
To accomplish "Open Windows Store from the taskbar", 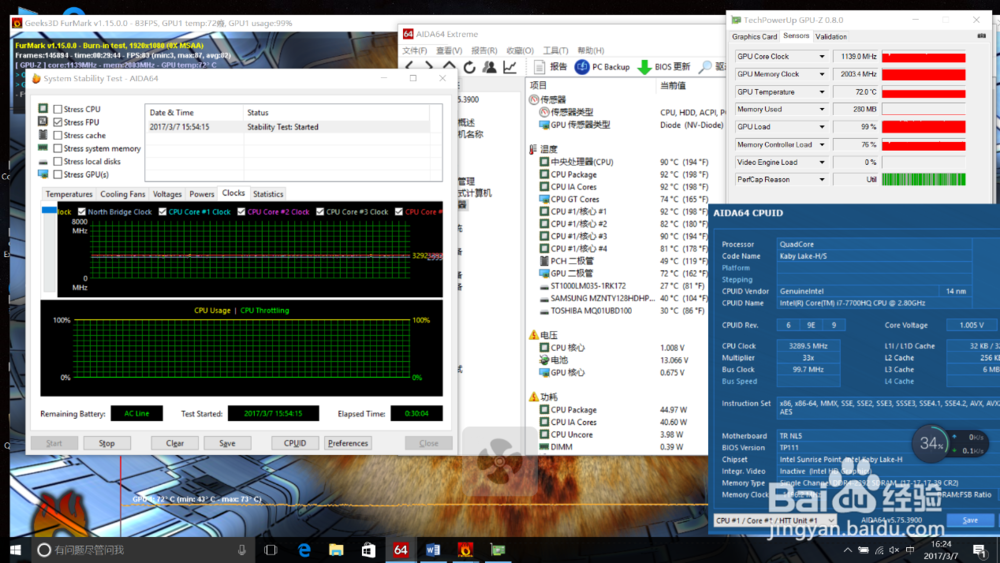I will pyautogui.click(x=368, y=550).
